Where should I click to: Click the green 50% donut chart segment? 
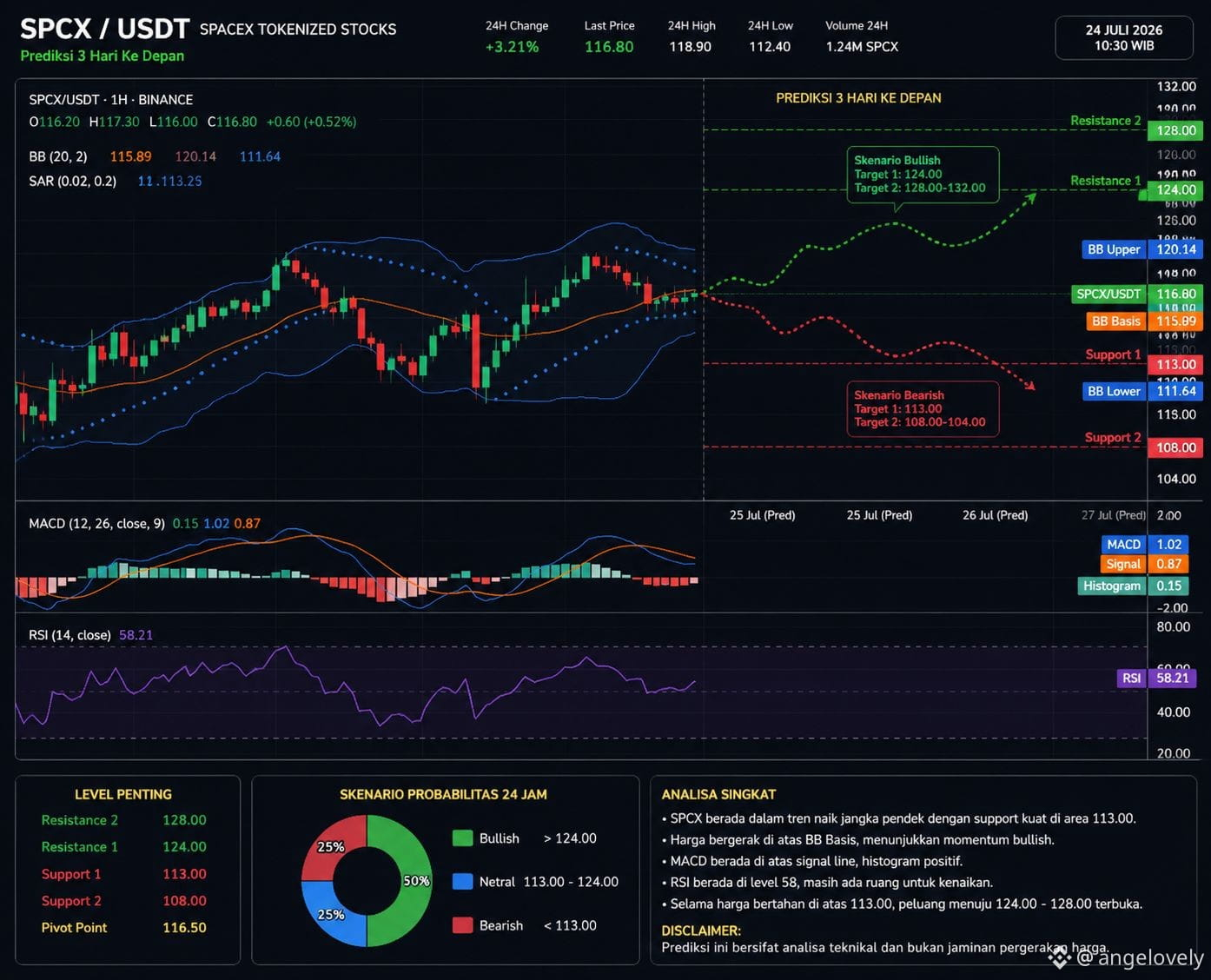tap(417, 881)
